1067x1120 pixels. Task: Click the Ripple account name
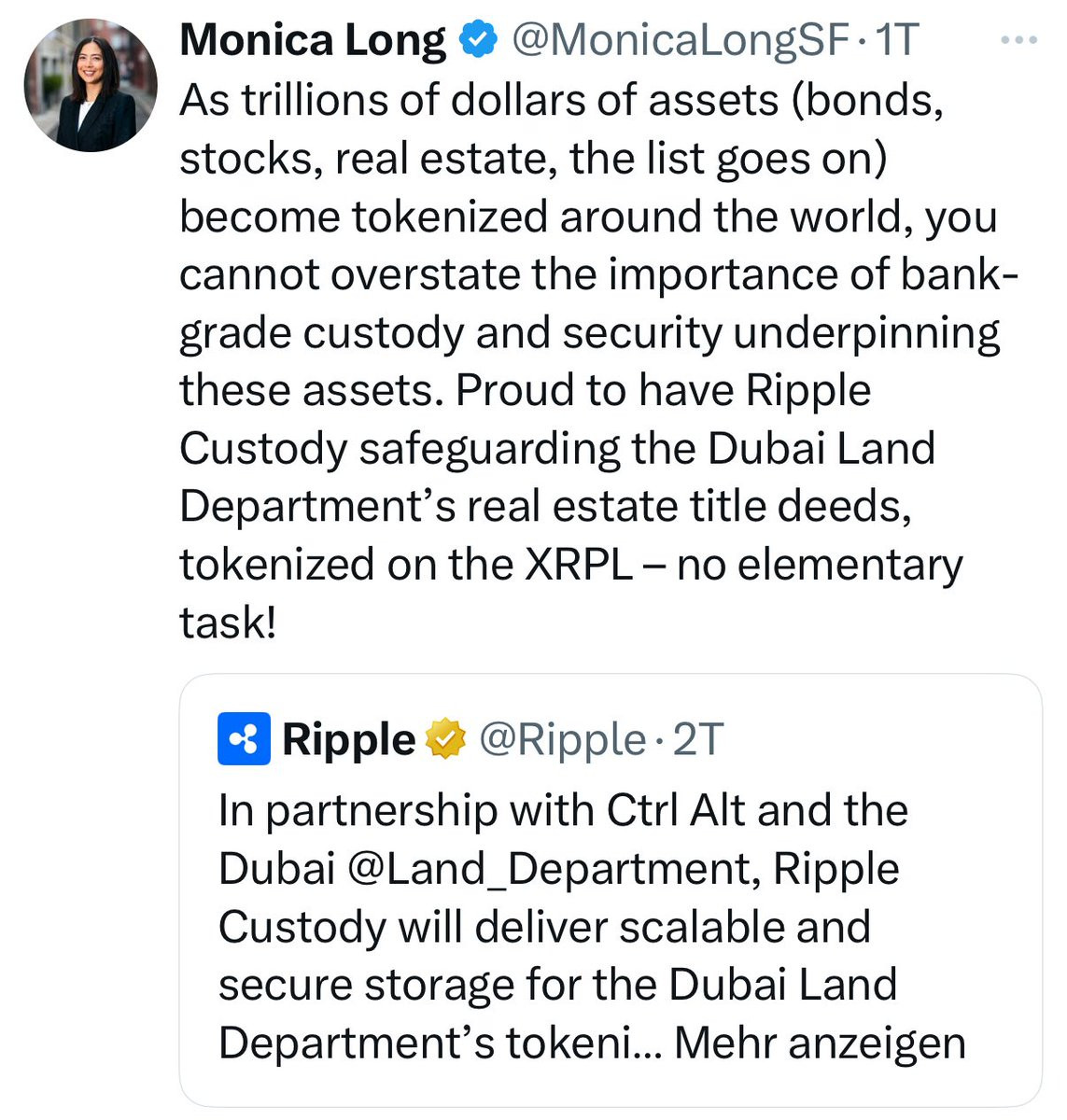pos(348,739)
